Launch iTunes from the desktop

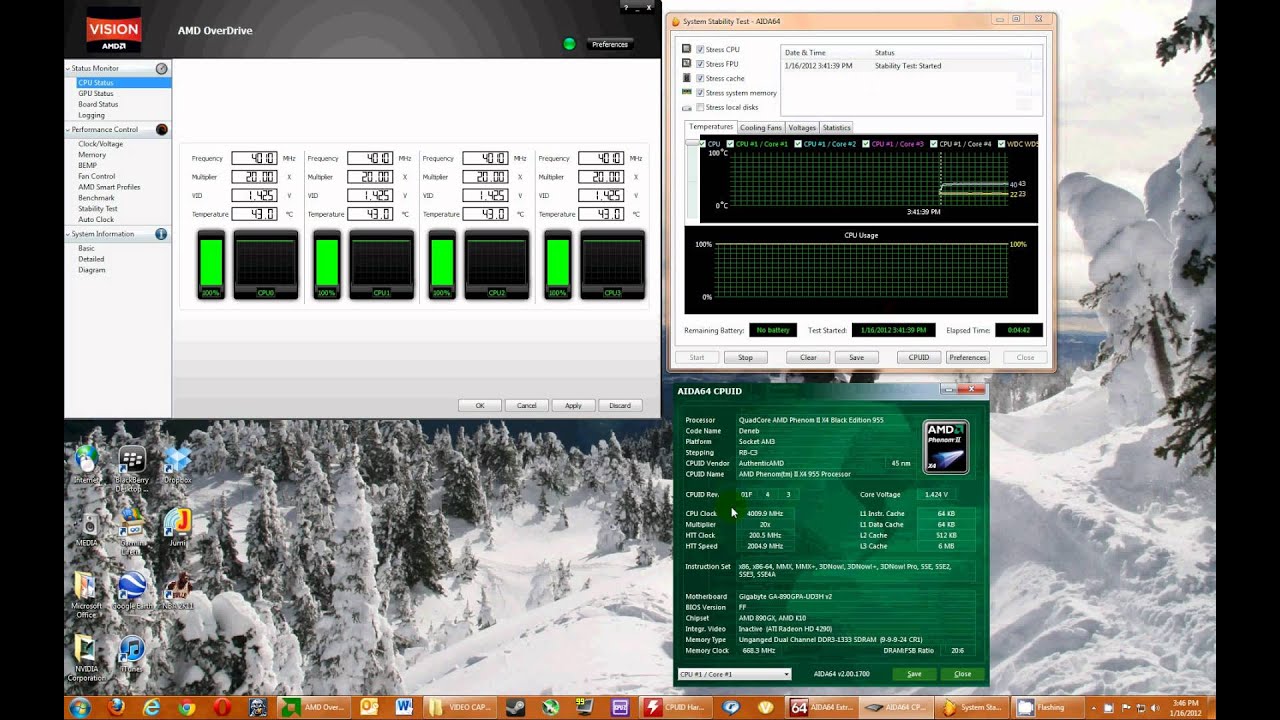click(x=132, y=654)
